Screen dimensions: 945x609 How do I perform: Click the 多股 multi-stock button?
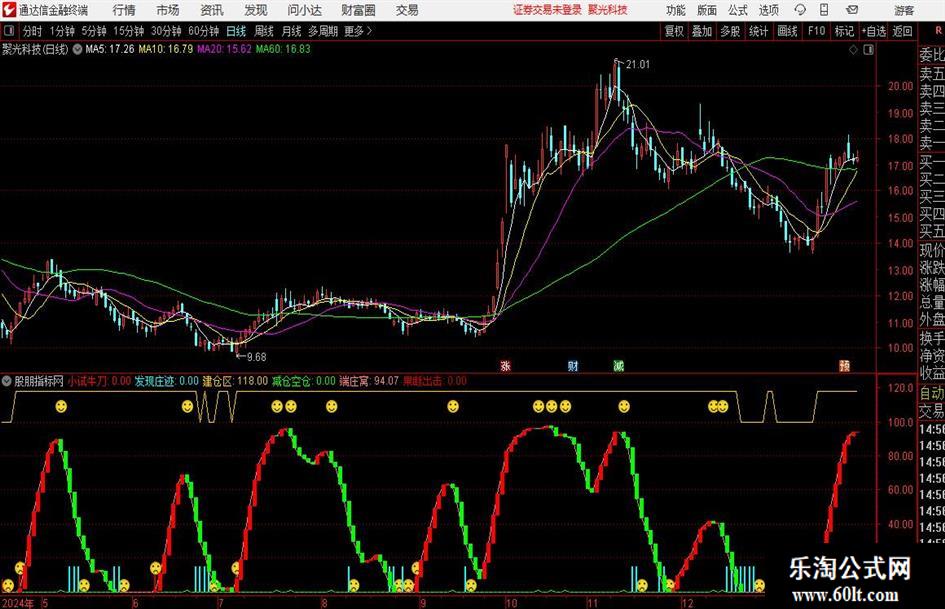tap(730, 31)
